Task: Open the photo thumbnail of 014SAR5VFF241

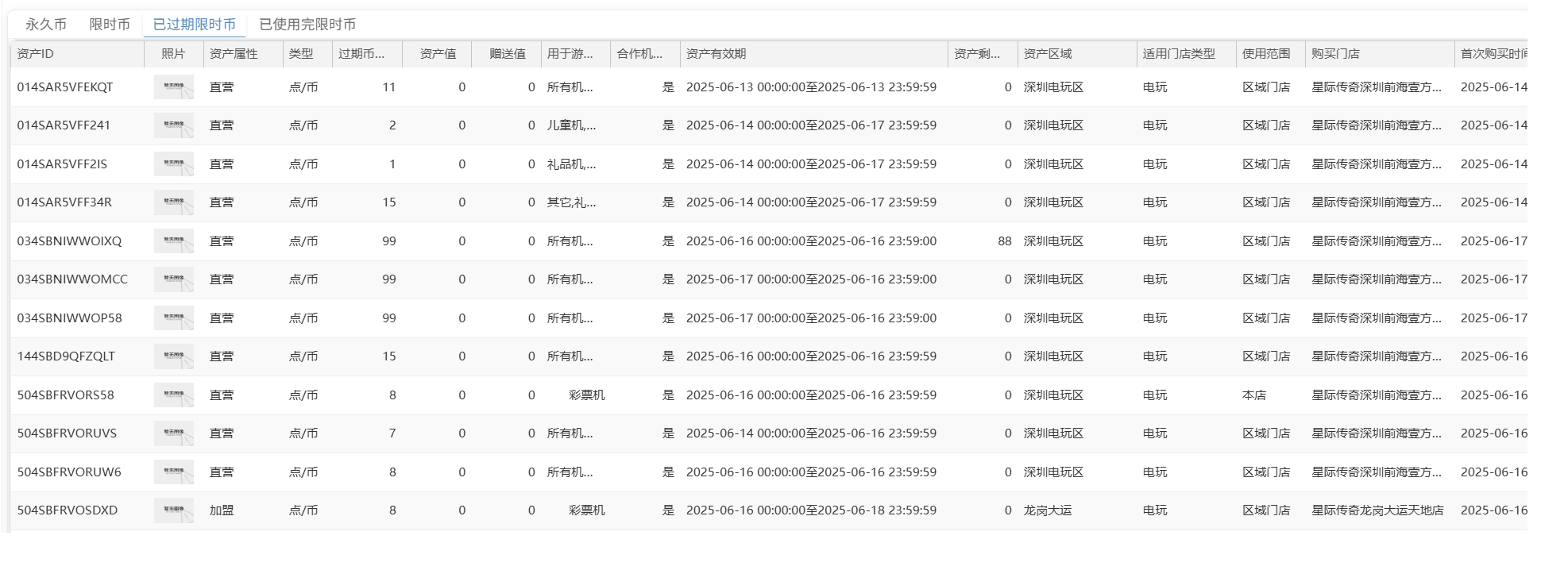Action: coord(173,125)
